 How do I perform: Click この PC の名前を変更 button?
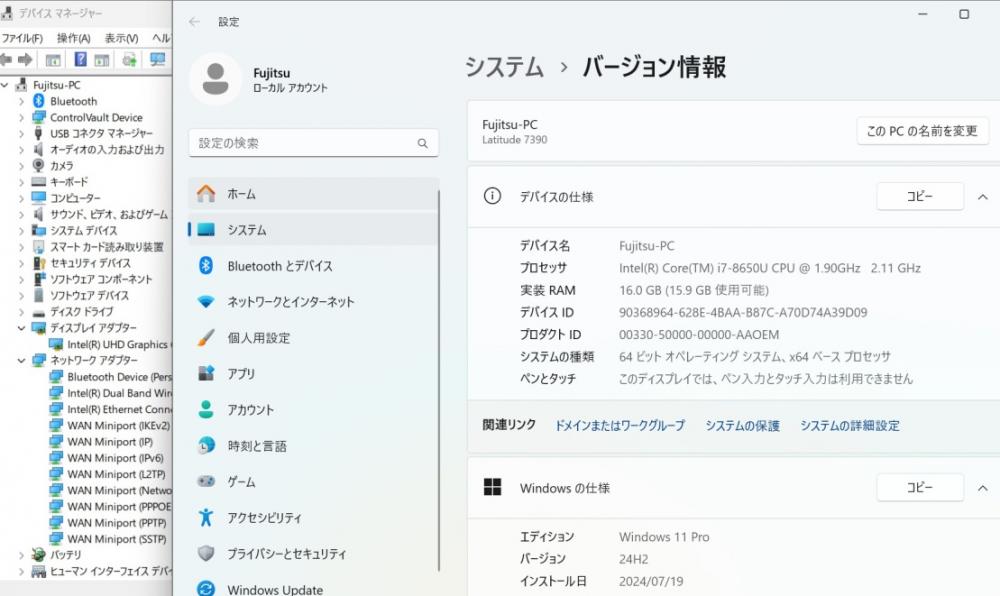(922, 131)
